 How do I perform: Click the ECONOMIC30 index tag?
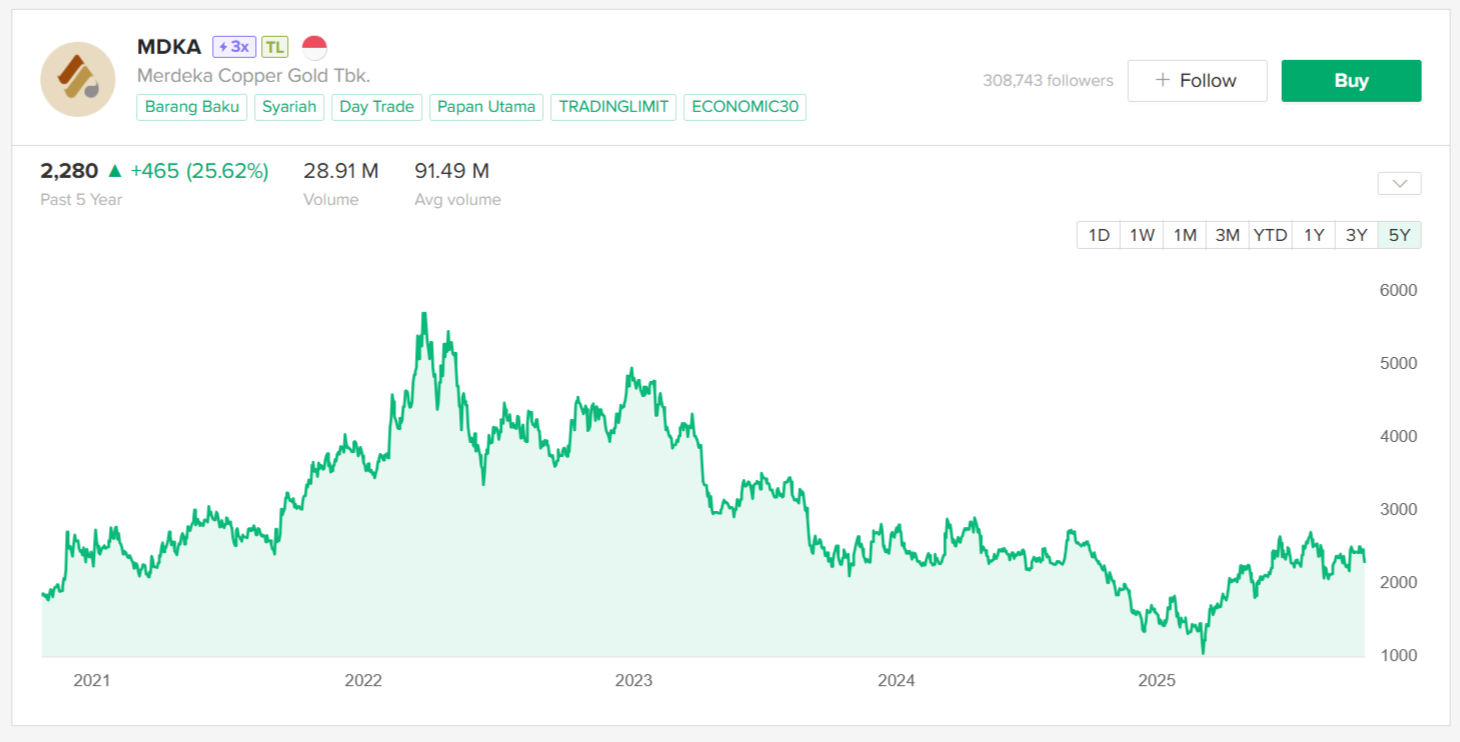point(745,107)
